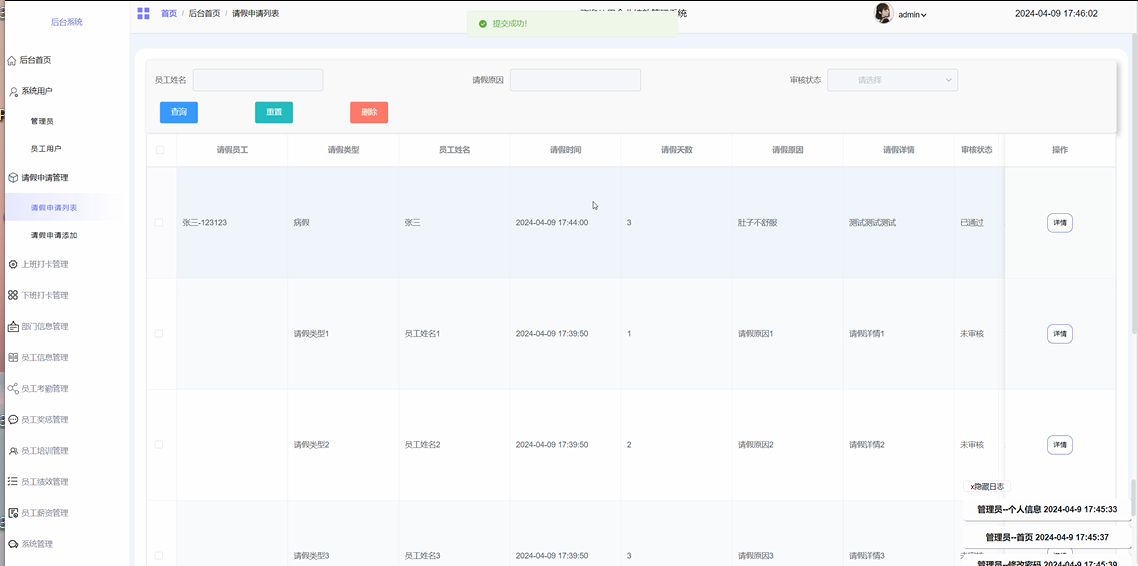Click the 审核状态 column header
1138x566 pixels.
(x=977, y=150)
